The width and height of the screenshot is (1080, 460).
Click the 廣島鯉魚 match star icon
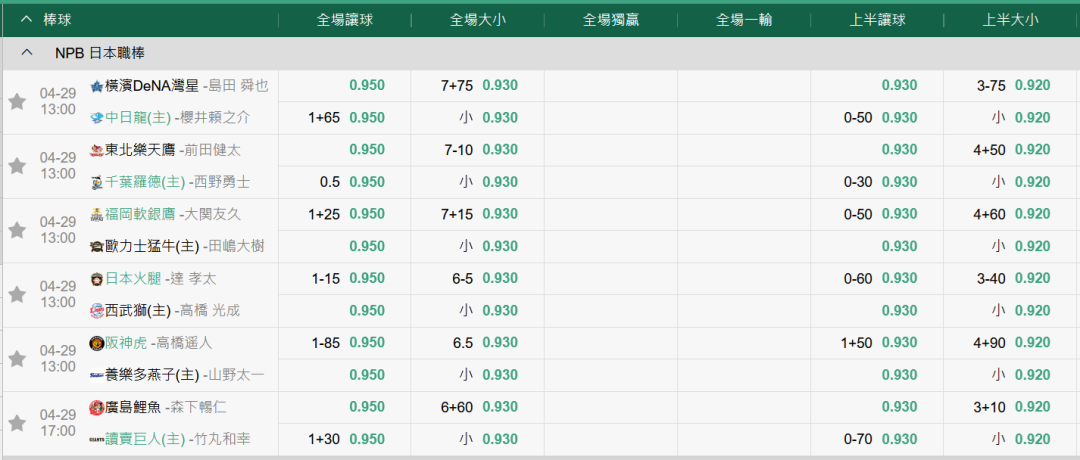coord(17,423)
